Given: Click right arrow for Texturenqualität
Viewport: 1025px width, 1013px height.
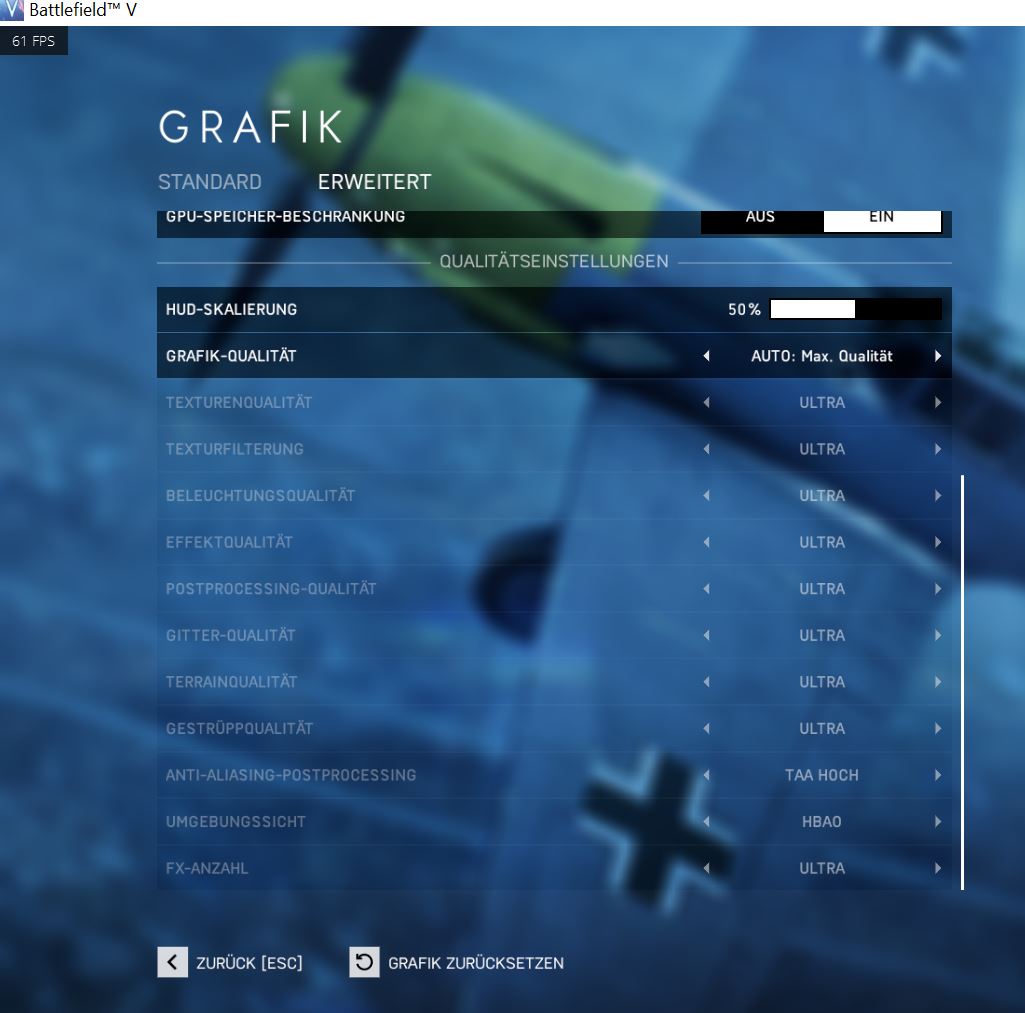Looking at the screenshot, I should point(938,403).
